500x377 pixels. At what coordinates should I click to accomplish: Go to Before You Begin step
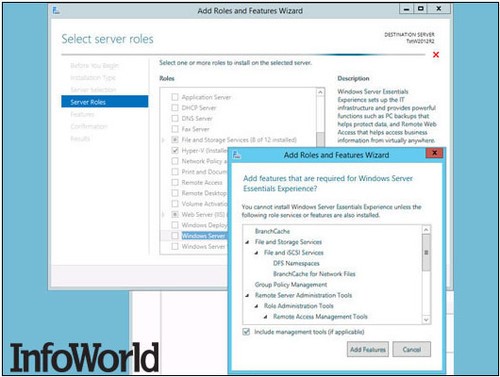click(x=94, y=65)
